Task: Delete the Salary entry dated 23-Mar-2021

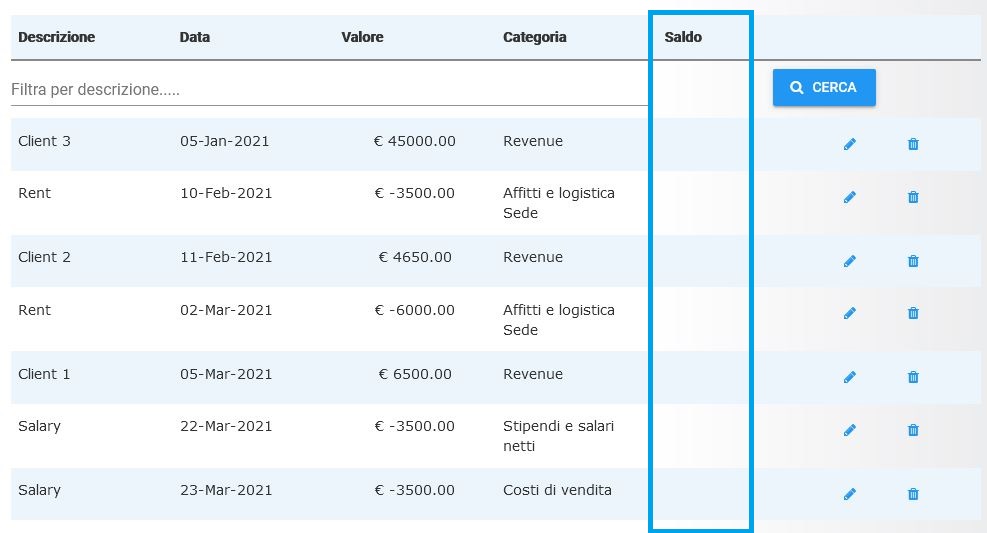Action: [913, 494]
